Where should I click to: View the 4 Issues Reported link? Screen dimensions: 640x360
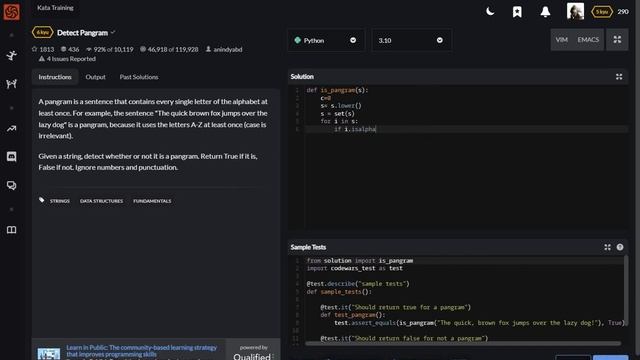click(x=67, y=59)
